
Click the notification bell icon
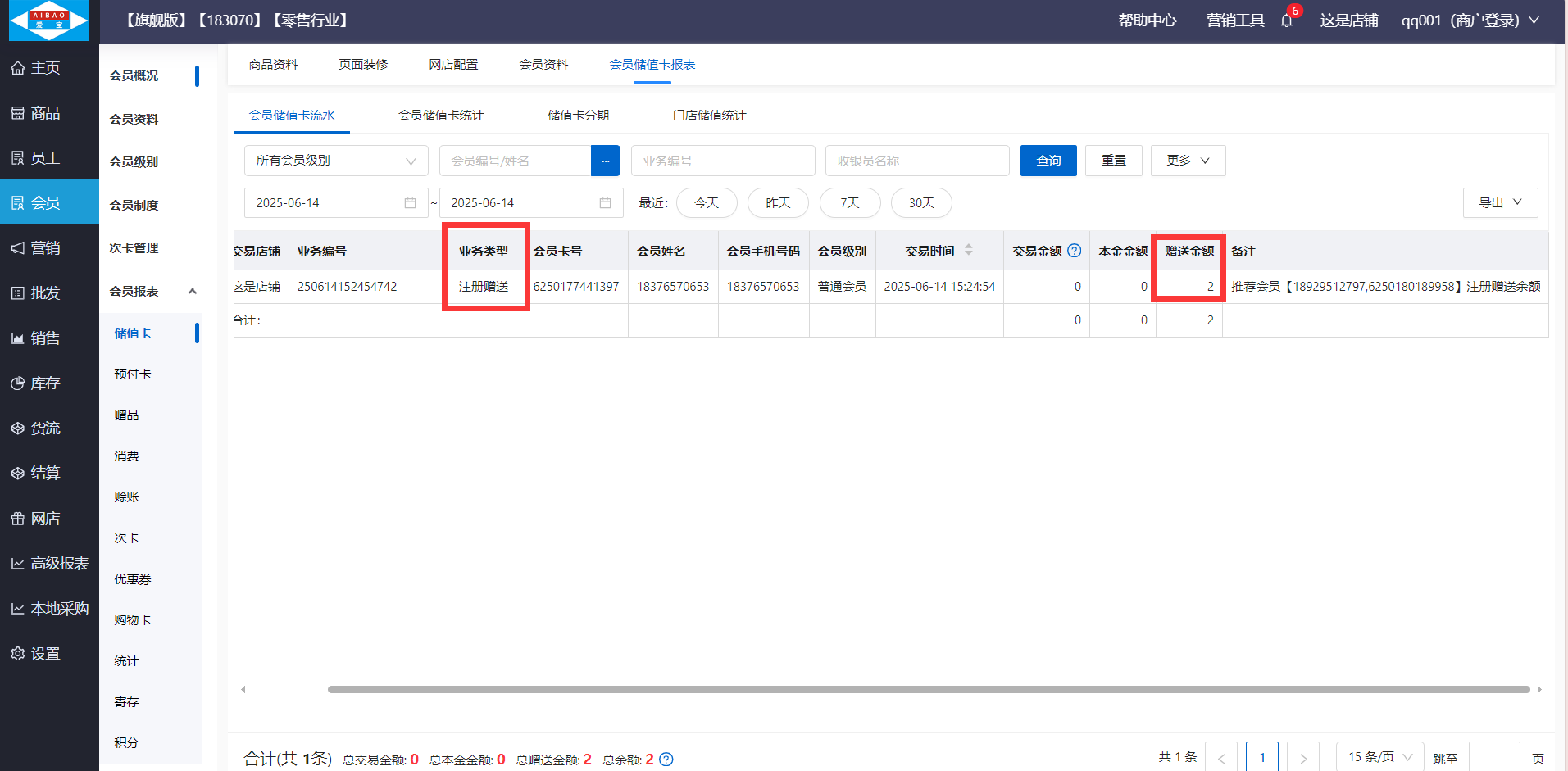pos(1286,20)
